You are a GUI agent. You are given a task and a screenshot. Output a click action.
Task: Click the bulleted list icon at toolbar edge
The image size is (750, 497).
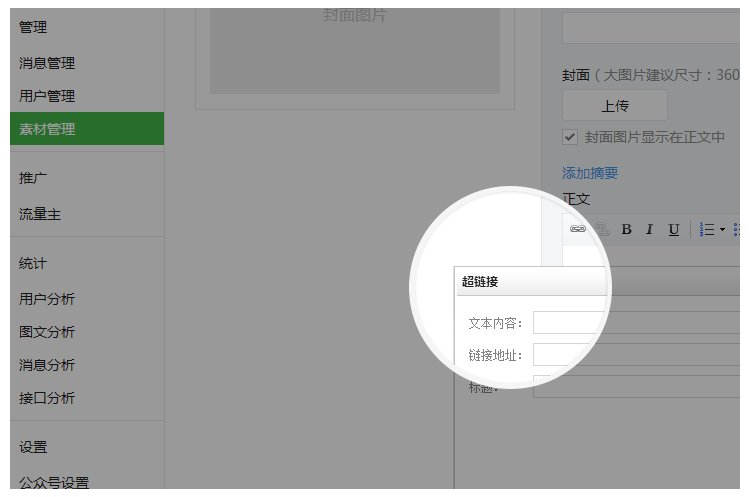pyautogui.click(x=737, y=230)
